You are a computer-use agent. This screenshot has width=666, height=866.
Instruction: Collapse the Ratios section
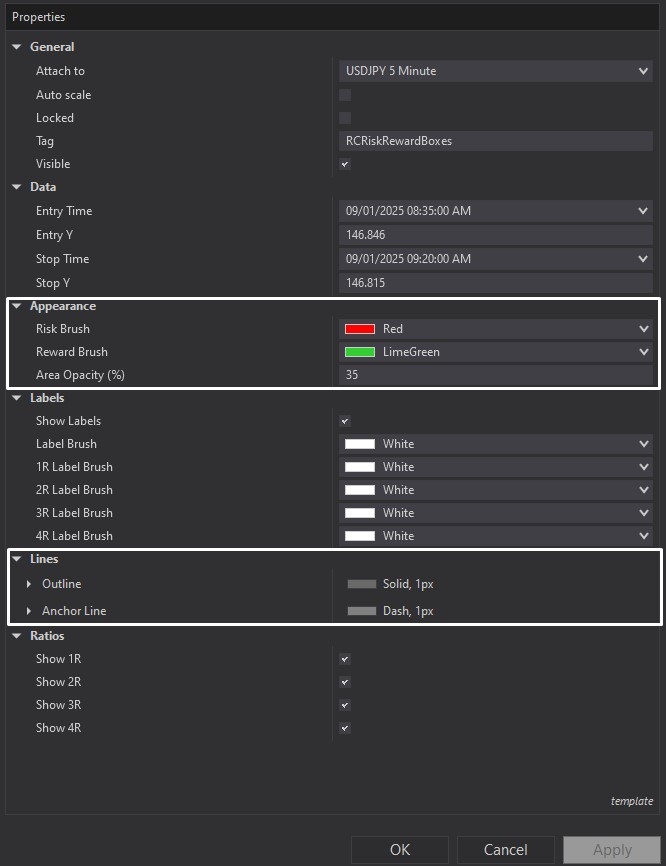[16, 635]
